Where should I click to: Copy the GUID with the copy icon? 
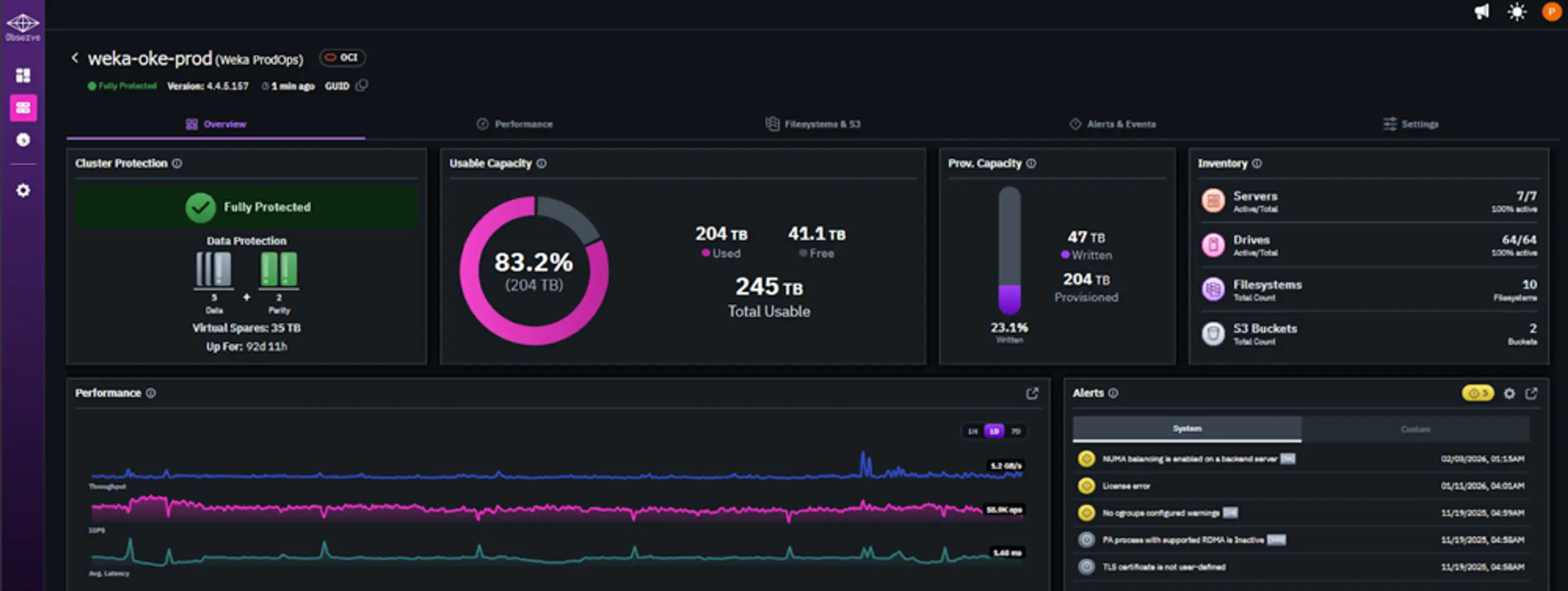pos(362,86)
